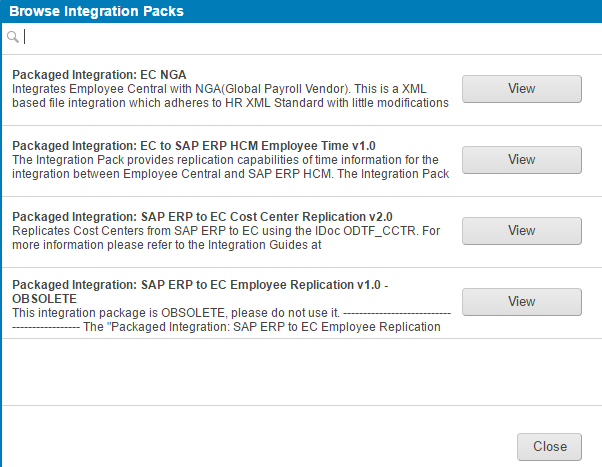602x467 pixels.
Task: Close the Browse Integration Packs dialog
Action: (x=549, y=447)
